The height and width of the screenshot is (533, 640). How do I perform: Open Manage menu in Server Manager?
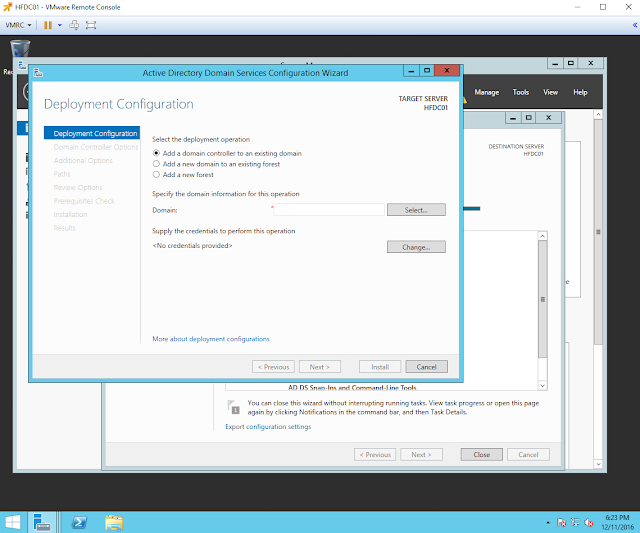[x=487, y=92]
